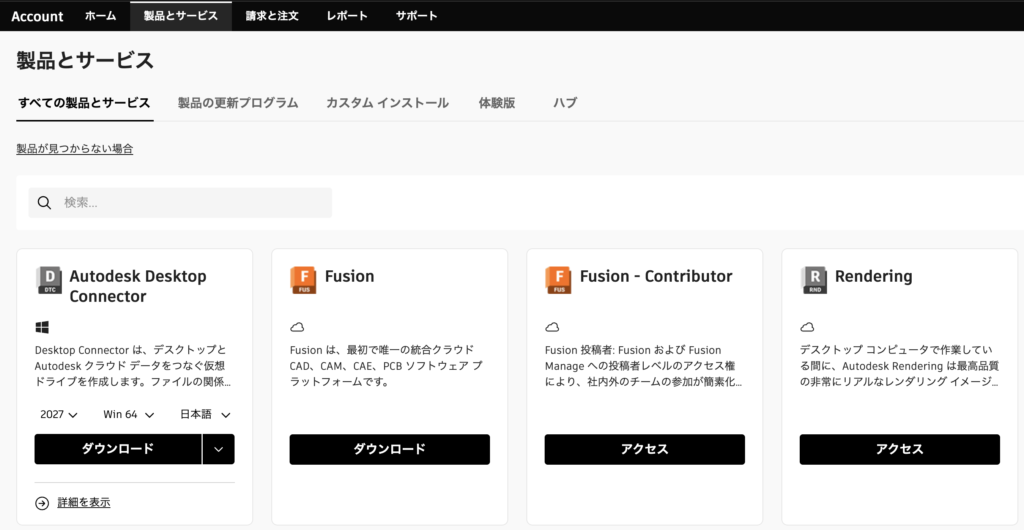
Task: Click the Account logo text
Action: (37, 16)
